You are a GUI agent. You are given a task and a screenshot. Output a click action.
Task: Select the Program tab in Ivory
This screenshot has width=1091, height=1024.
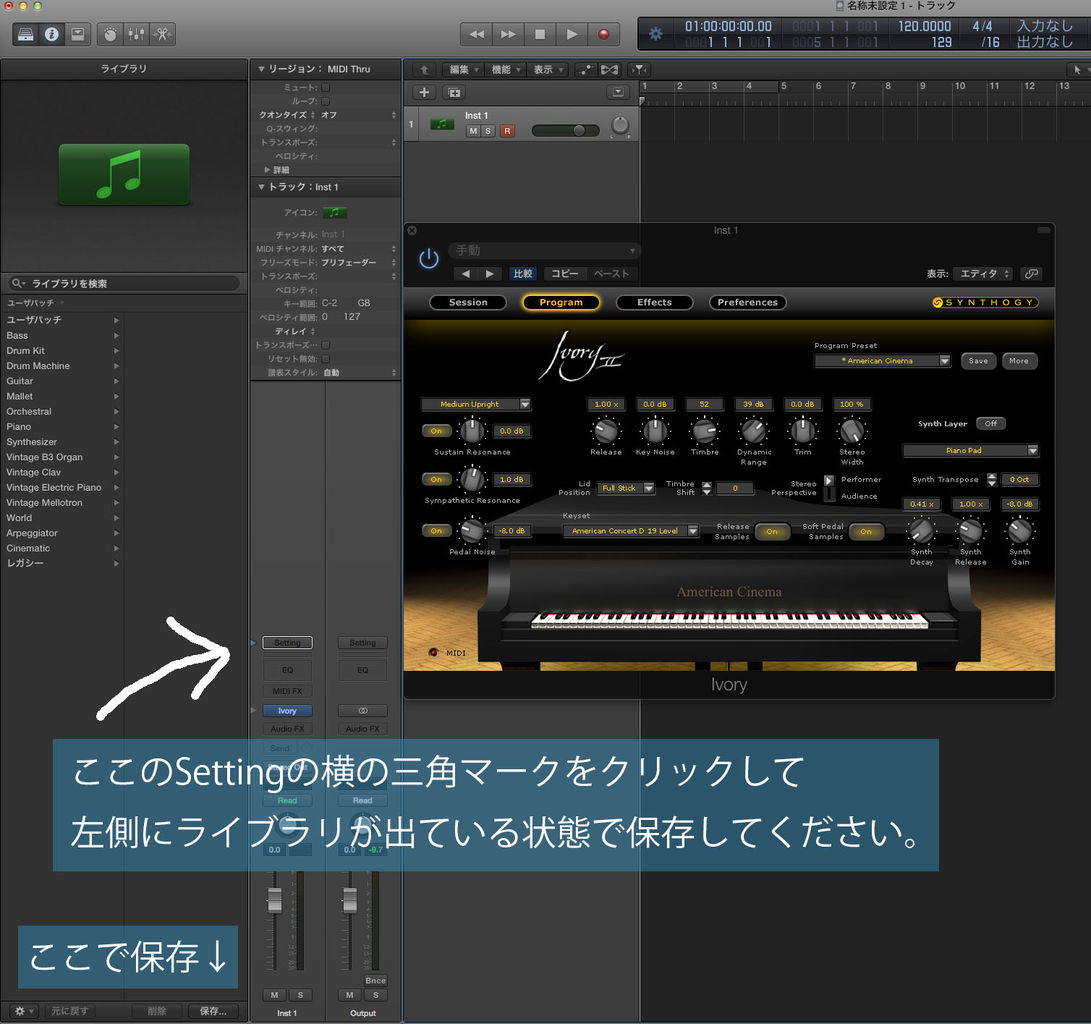coord(561,303)
